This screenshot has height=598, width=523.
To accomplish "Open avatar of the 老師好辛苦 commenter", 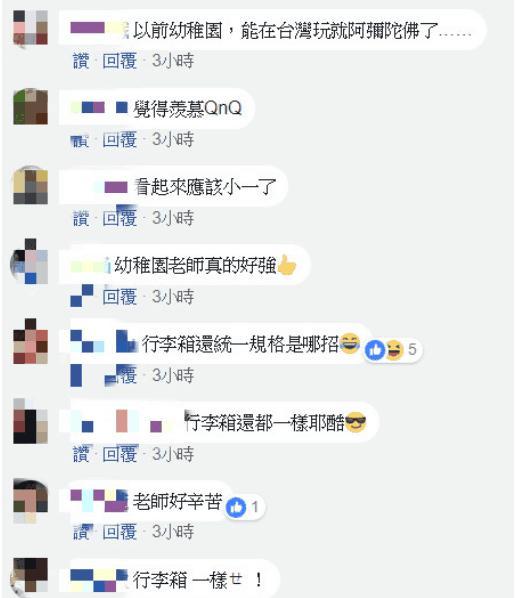I will tap(31, 501).
